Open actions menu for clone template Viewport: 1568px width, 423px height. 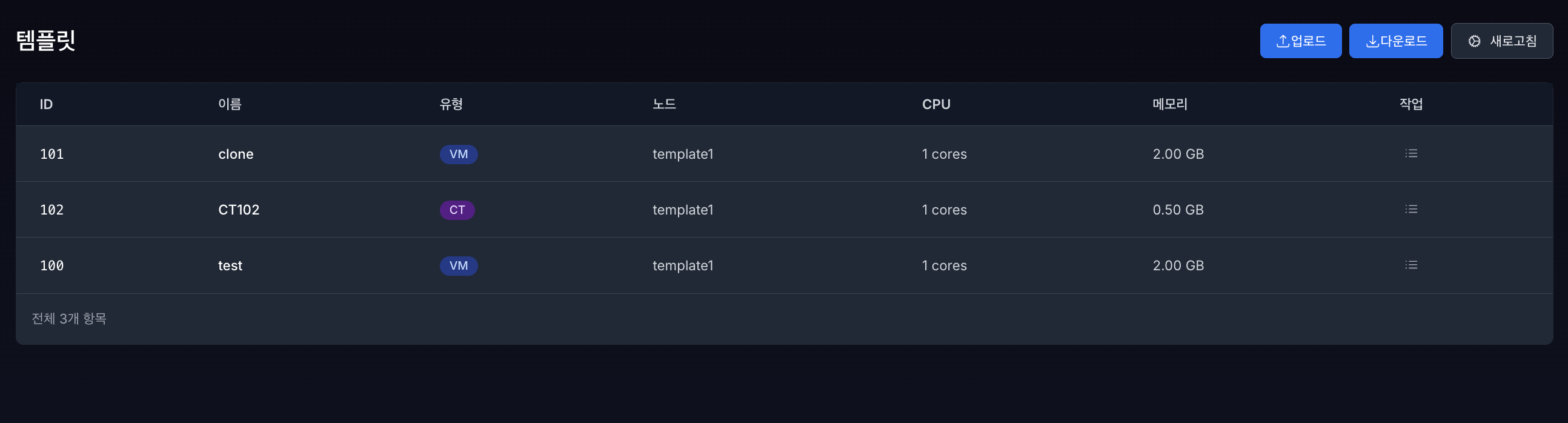pos(1410,153)
